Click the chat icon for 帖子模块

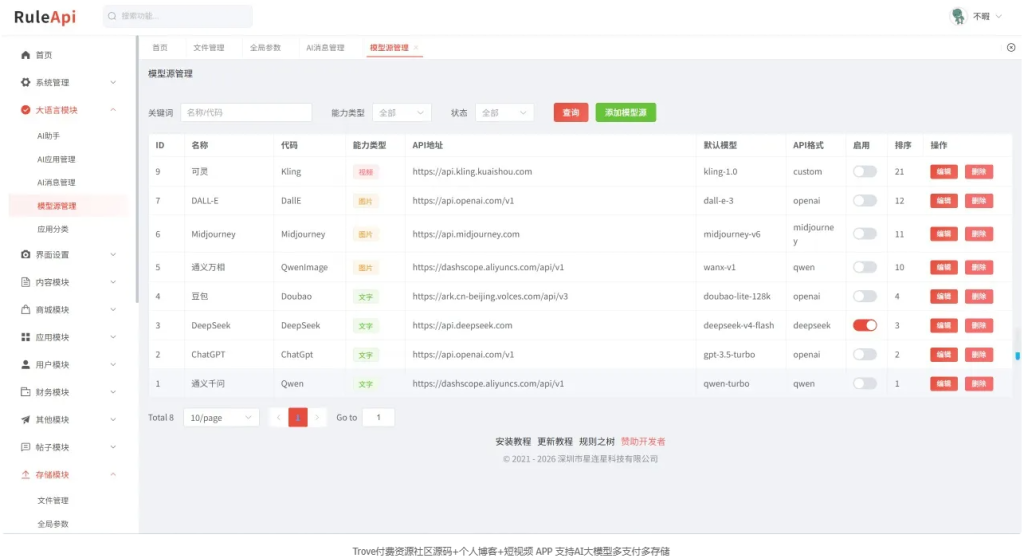[x=25, y=447]
